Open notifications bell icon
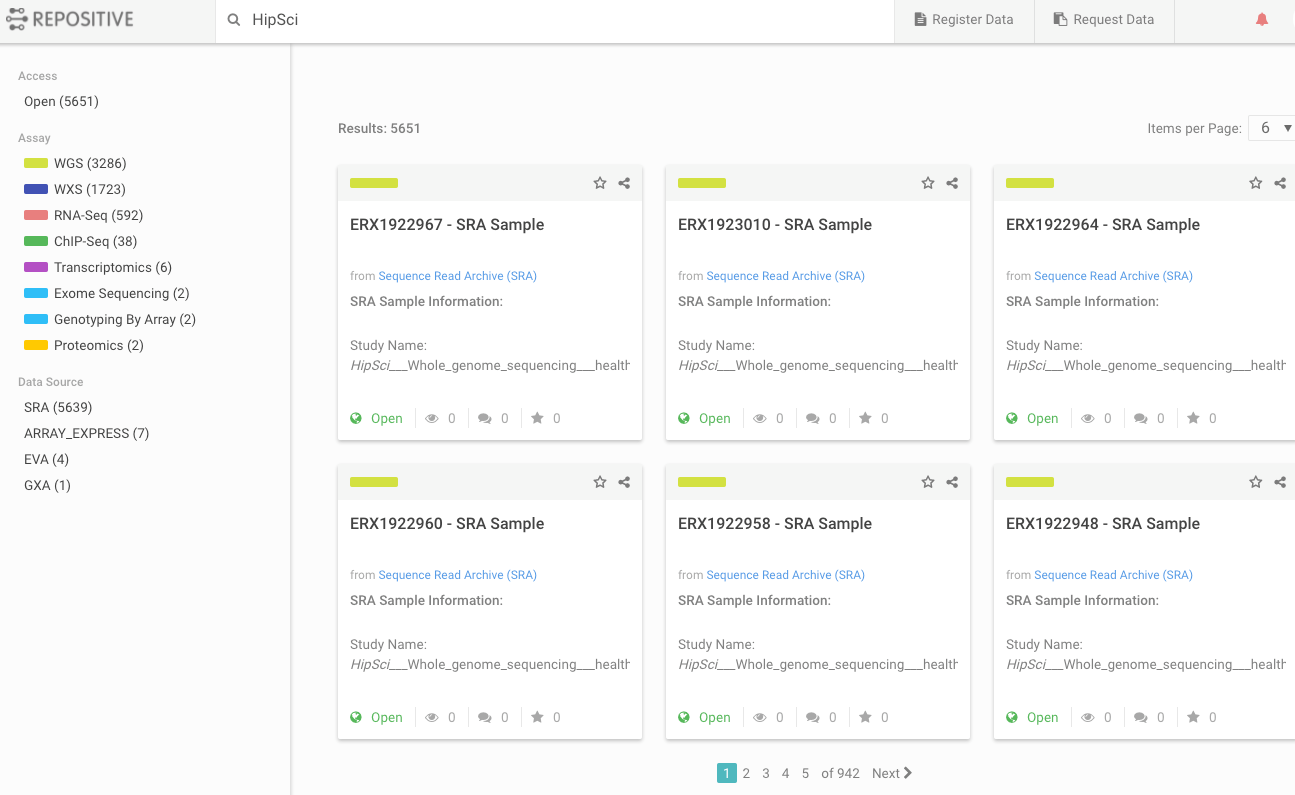Image resolution: width=1295 pixels, height=795 pixels. pos(1261,20)
